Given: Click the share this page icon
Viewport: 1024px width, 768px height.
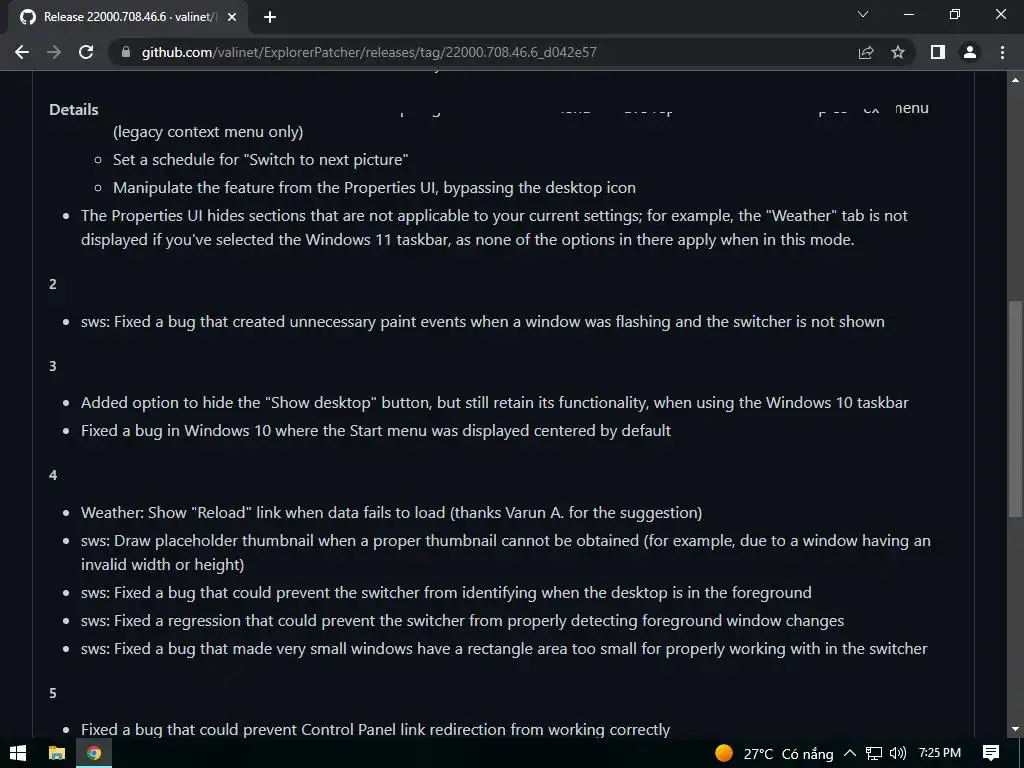Looking at the screenshot, I should point(866,52).
